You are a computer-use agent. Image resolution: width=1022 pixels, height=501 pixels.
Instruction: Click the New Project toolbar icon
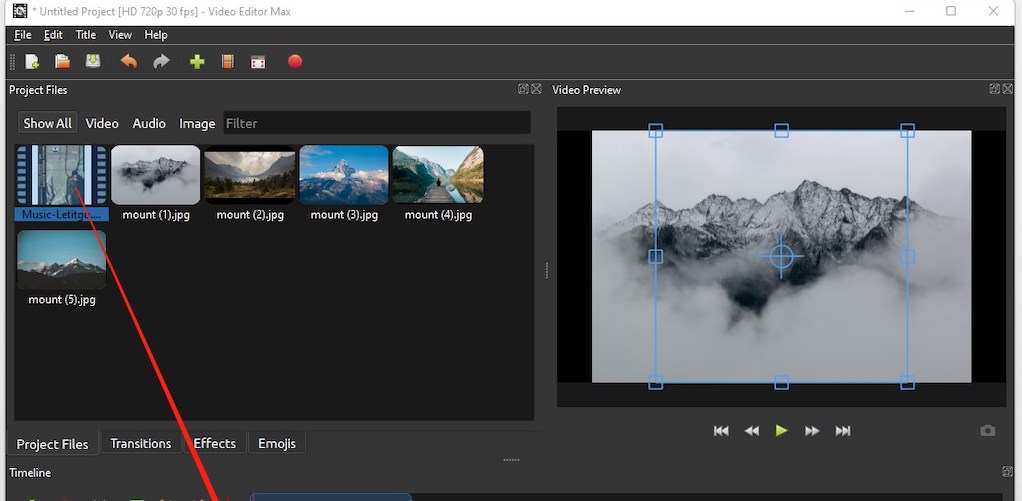[x=32, y=62]
